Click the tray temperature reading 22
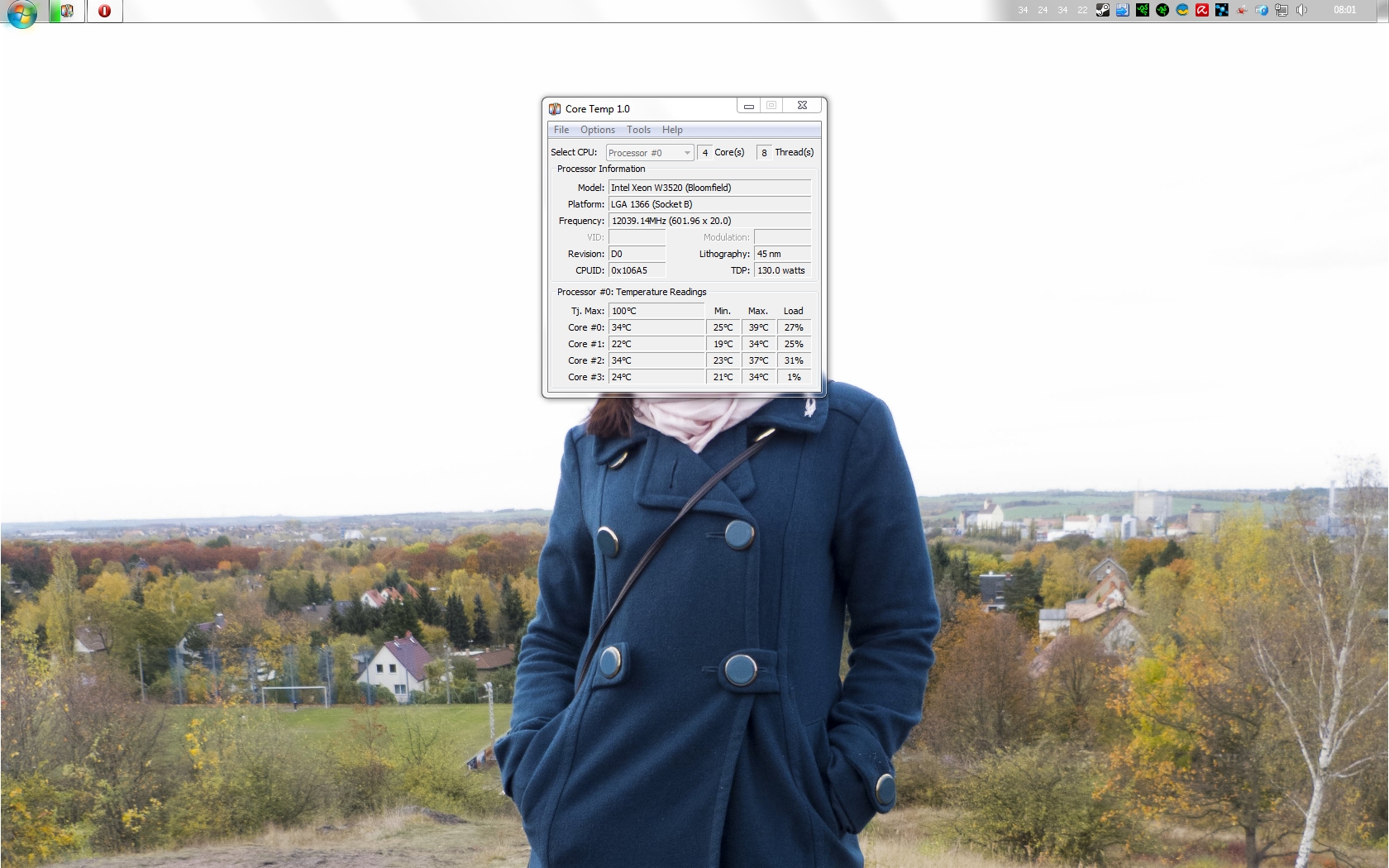 pyautogui.click(x=1082, y=10)
